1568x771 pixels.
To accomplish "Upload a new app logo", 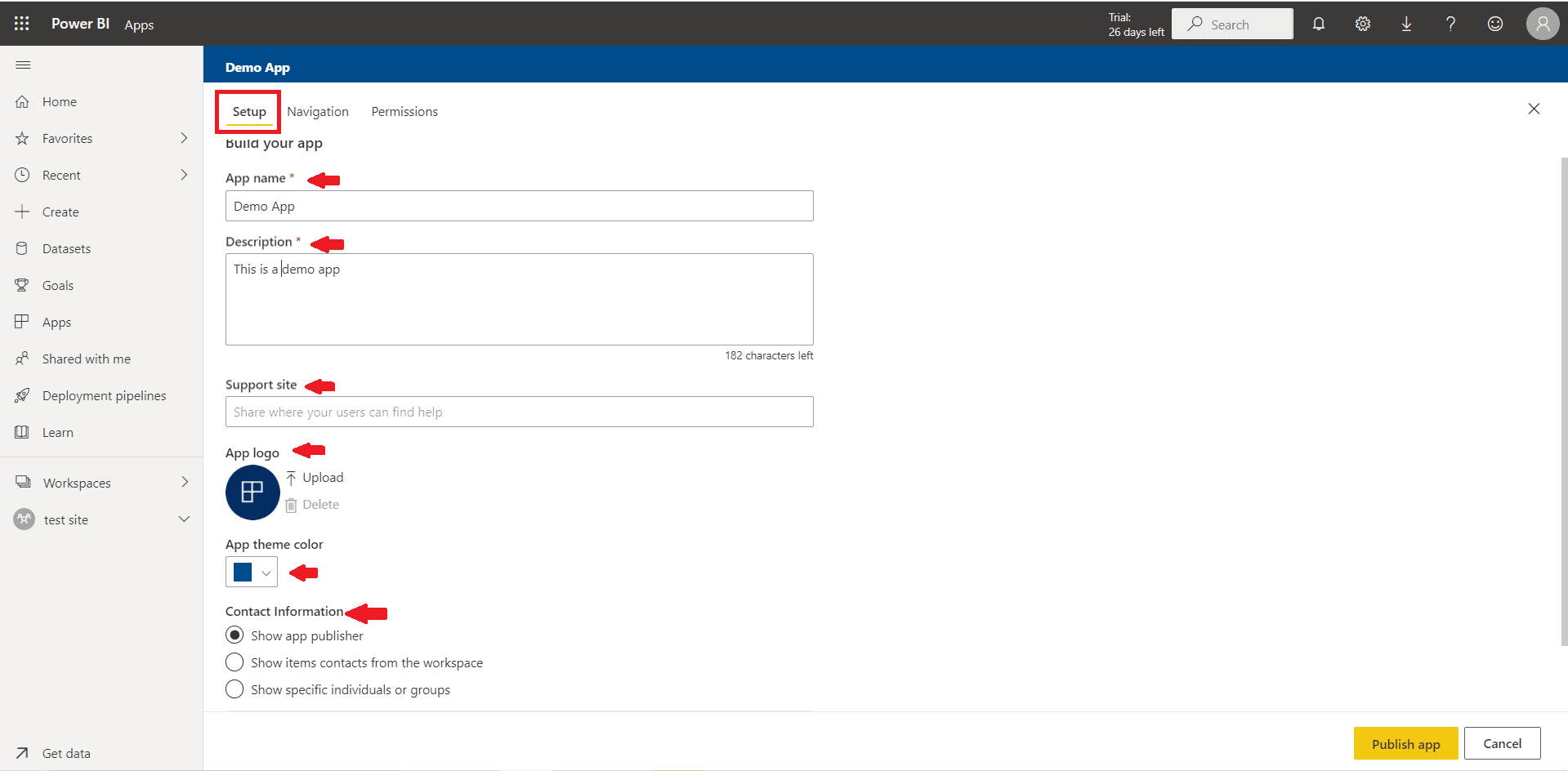I will point(322,477).
